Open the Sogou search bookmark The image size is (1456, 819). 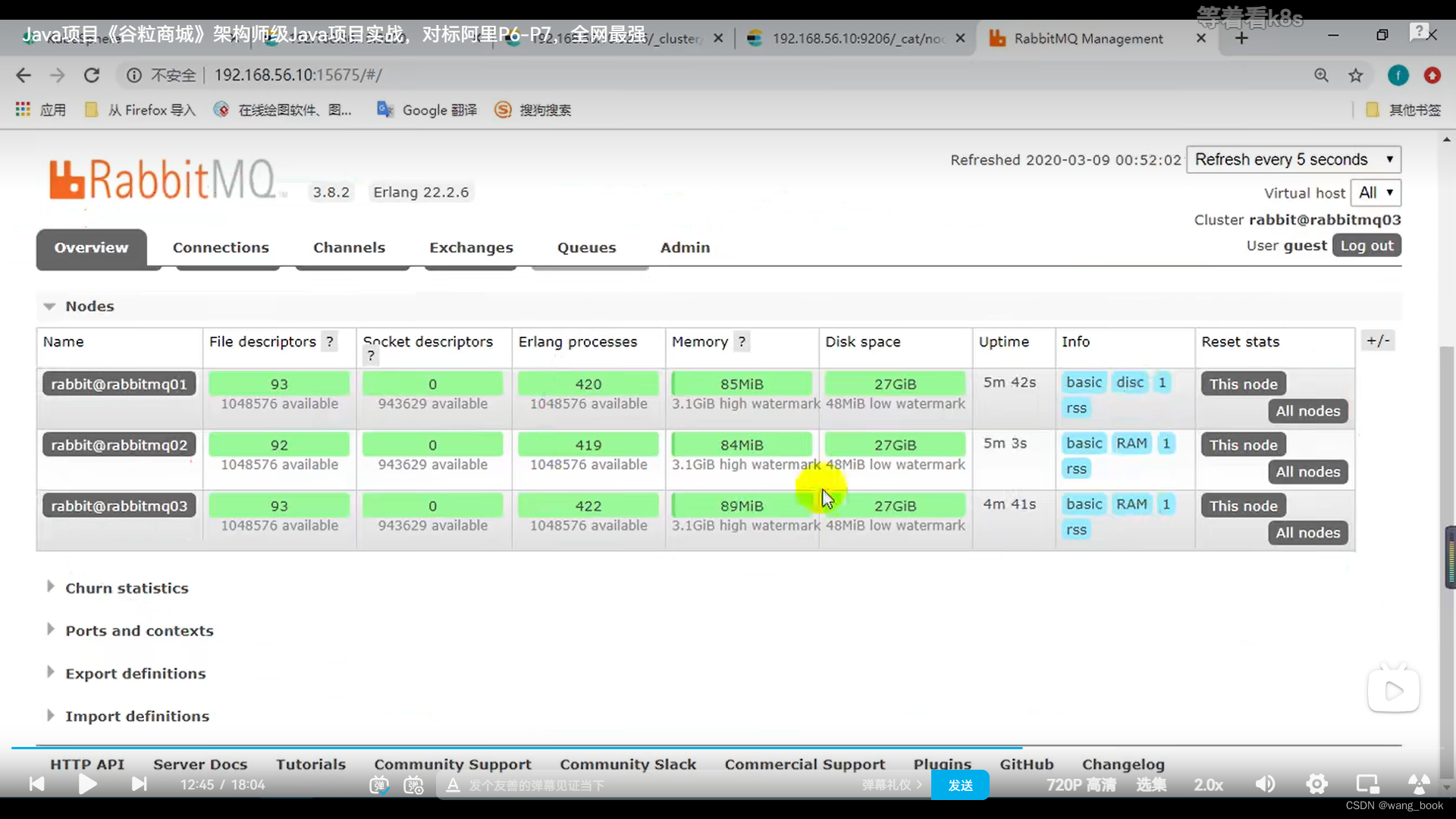(x=532, y=110)
